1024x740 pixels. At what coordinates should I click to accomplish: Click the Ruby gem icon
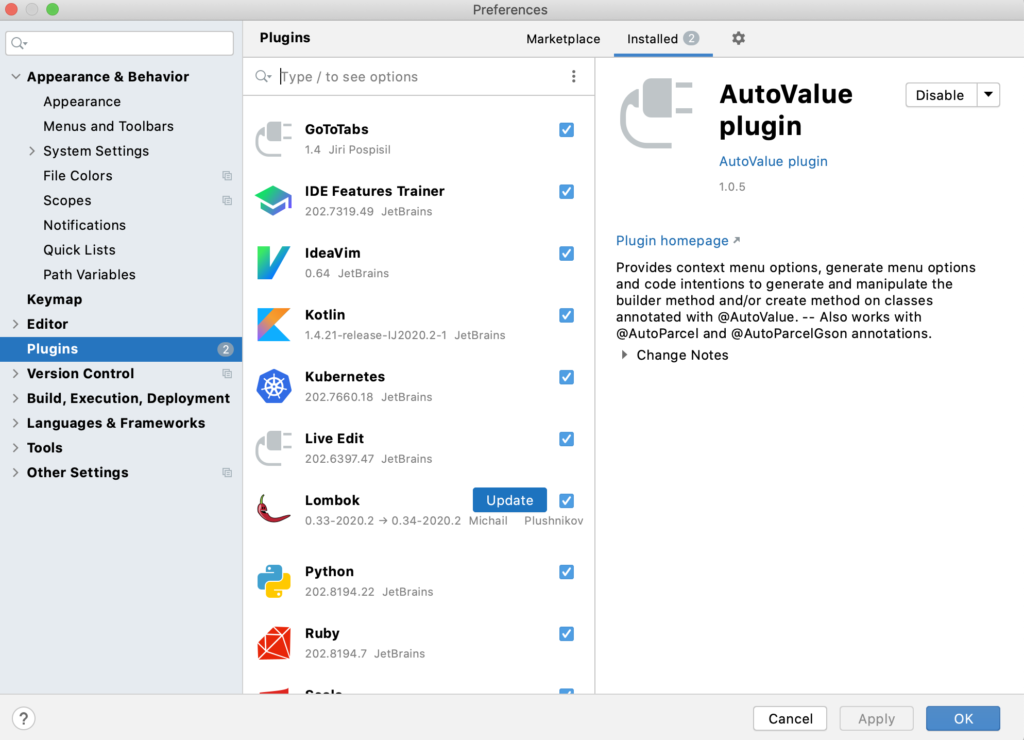273,643
